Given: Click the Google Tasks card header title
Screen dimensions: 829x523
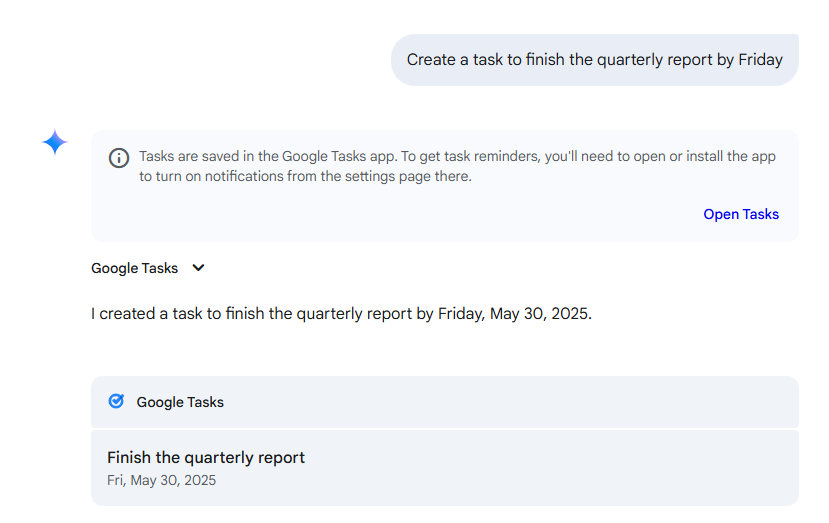Looking at the screenshot, I should (180, 402).
